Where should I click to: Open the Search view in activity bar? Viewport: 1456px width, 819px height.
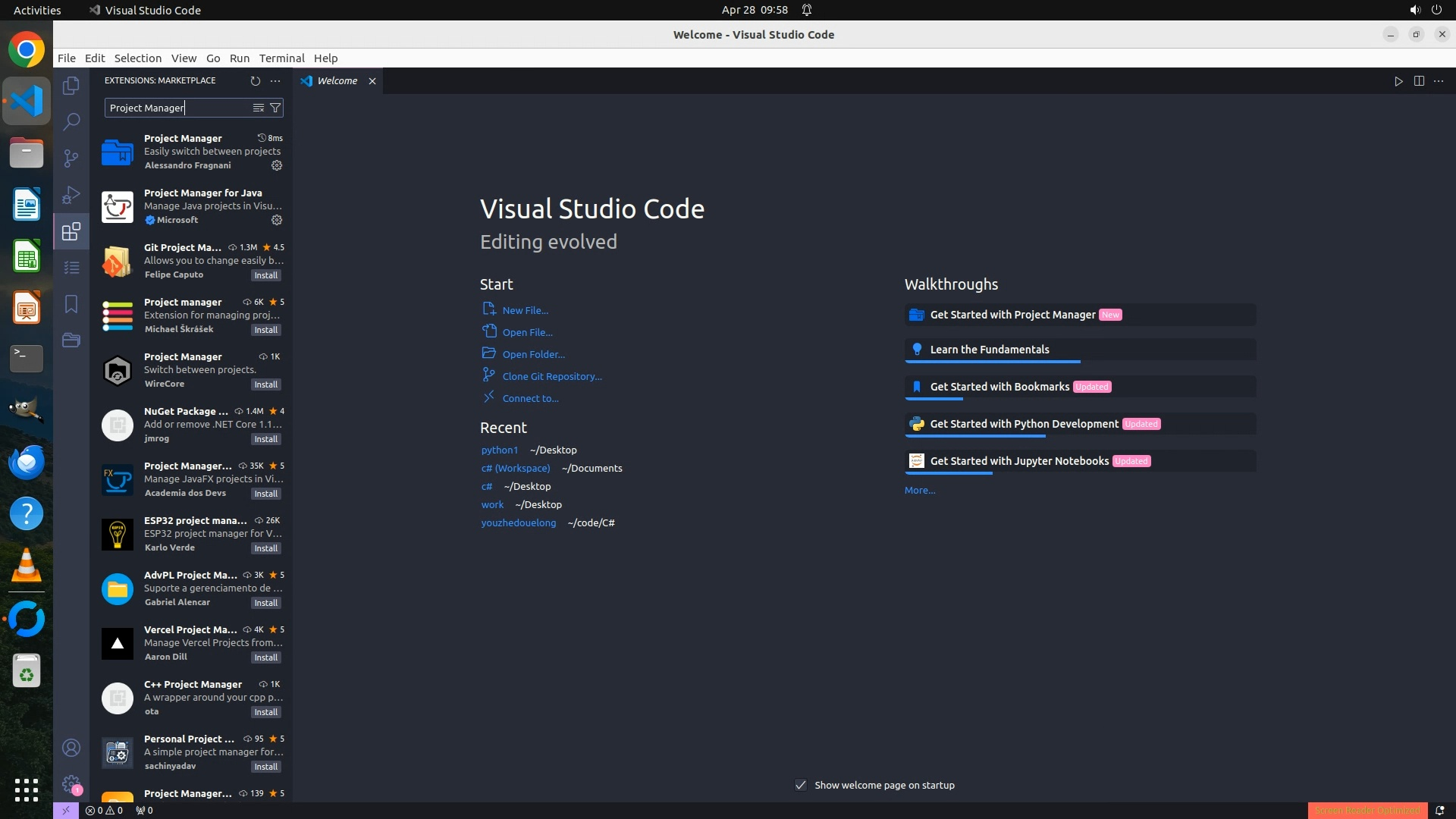click(71, 121)
